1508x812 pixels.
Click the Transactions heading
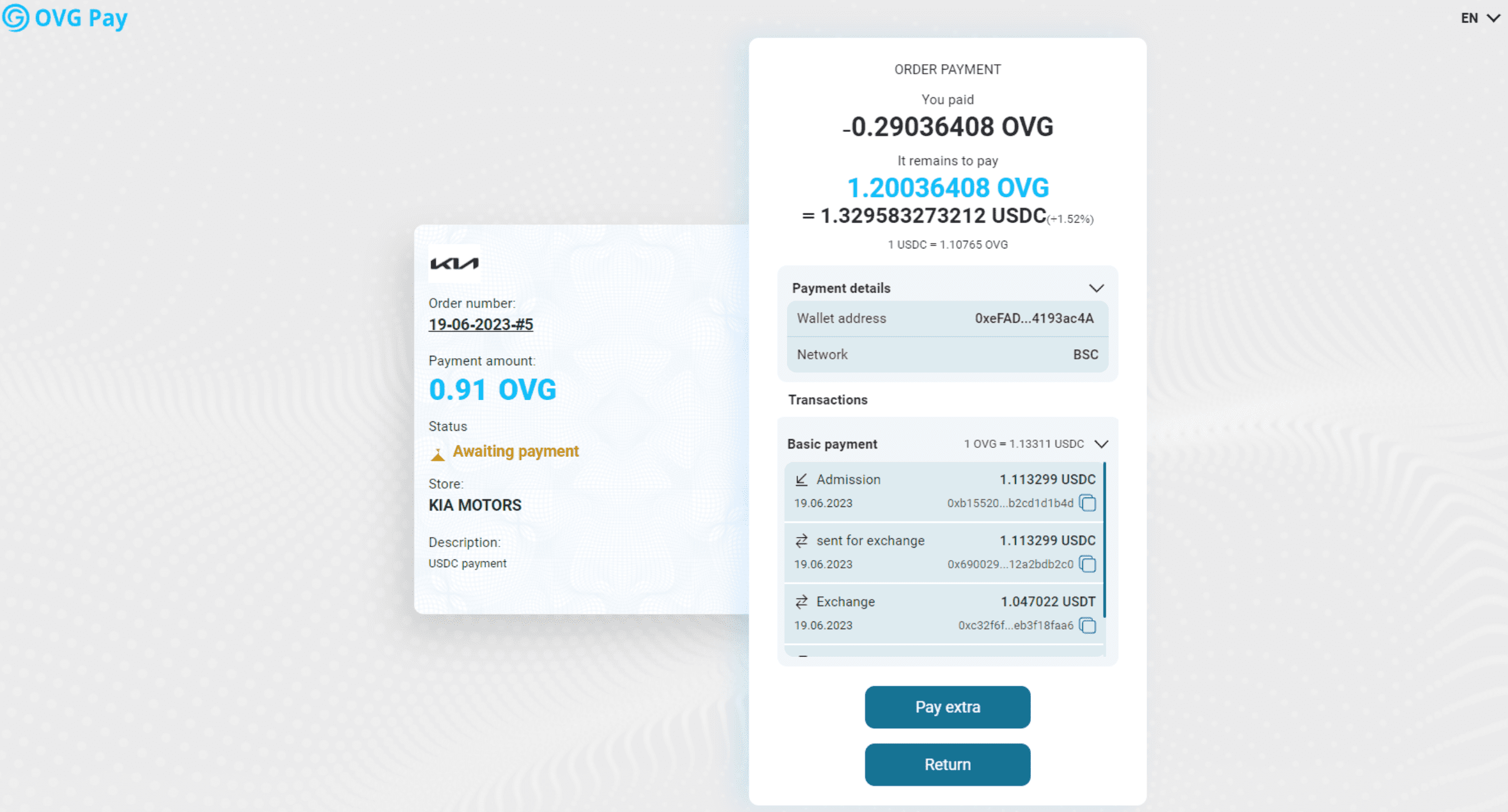coord(828,400)
